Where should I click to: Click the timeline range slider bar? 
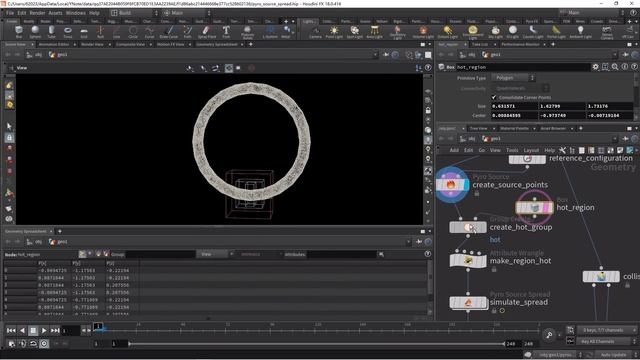[317, 344]
